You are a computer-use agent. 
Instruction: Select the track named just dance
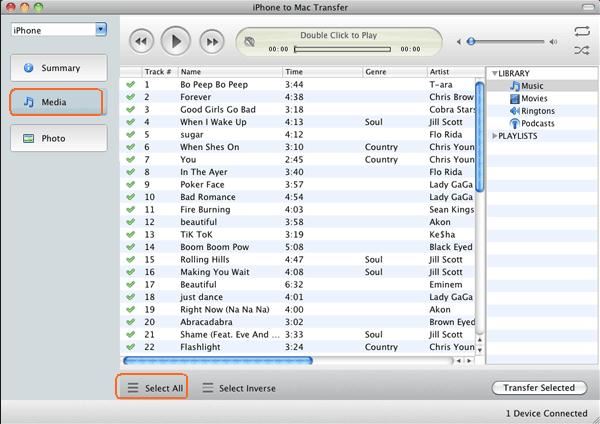pos(202,297)
